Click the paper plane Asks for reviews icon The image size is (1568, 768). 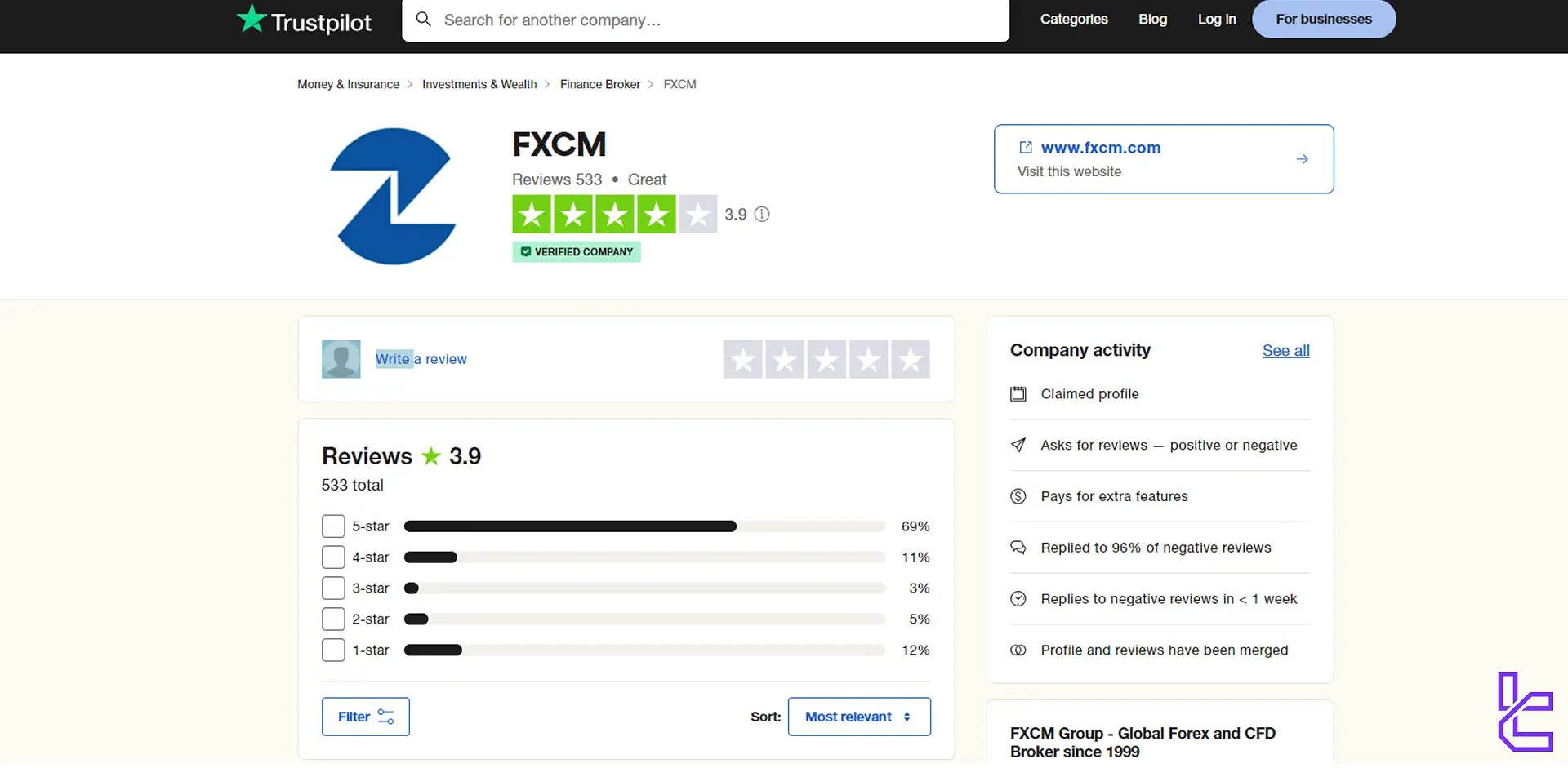pyautogui.click(x=1018, y=445)
